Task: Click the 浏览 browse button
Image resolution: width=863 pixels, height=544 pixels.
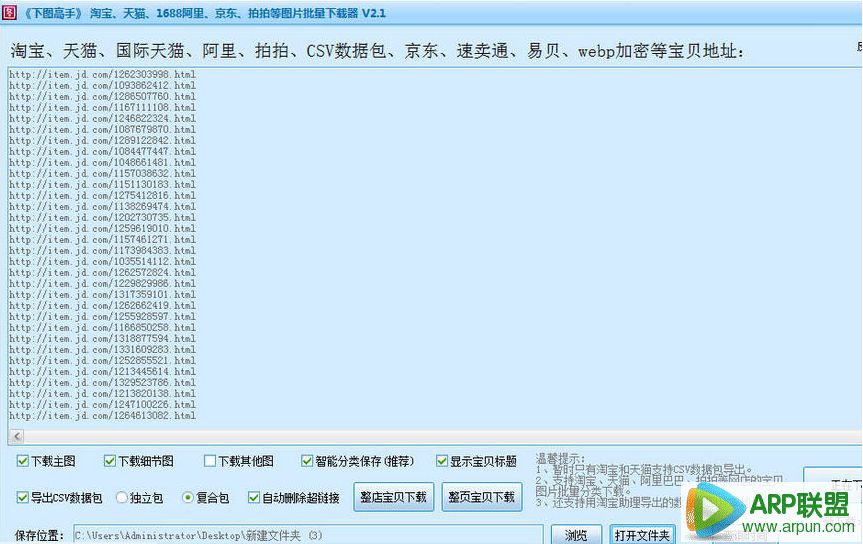Action: tap(576, 535)
